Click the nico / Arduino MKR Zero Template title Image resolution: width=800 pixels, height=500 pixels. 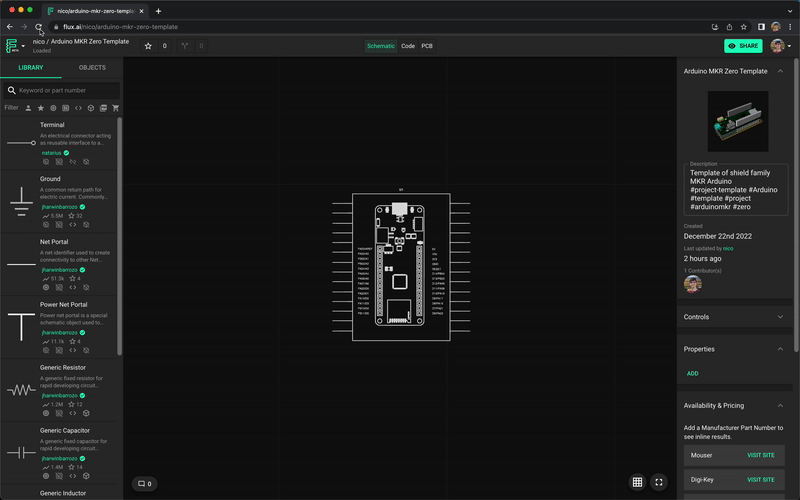pos(81,42)
